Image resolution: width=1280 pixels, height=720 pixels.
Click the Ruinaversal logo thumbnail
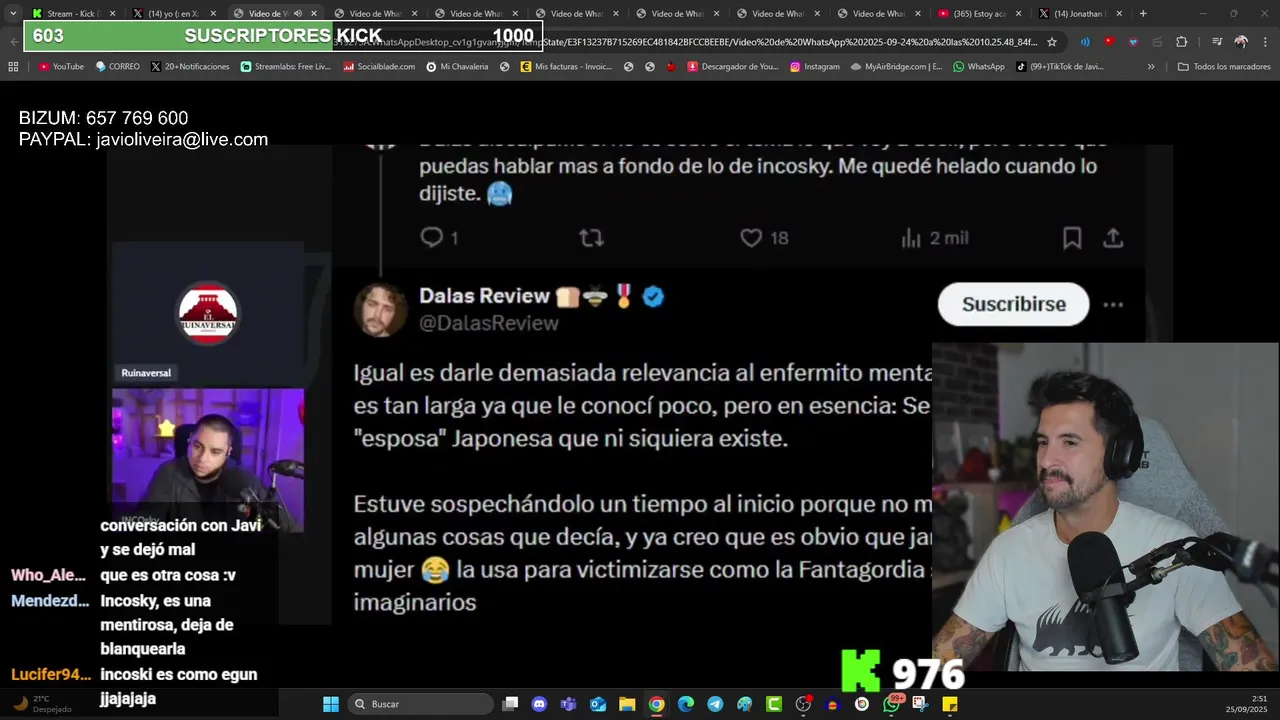(208, 313)
